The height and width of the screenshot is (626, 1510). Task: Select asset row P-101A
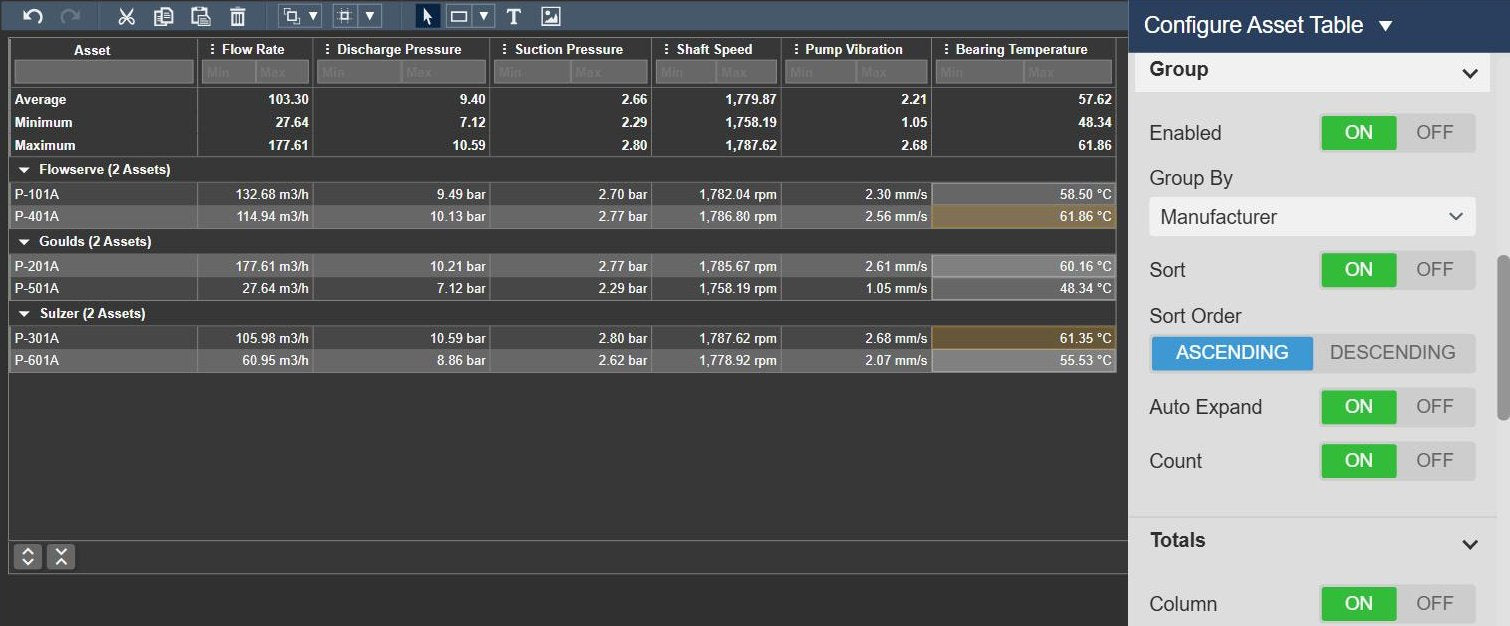[563, 194]
